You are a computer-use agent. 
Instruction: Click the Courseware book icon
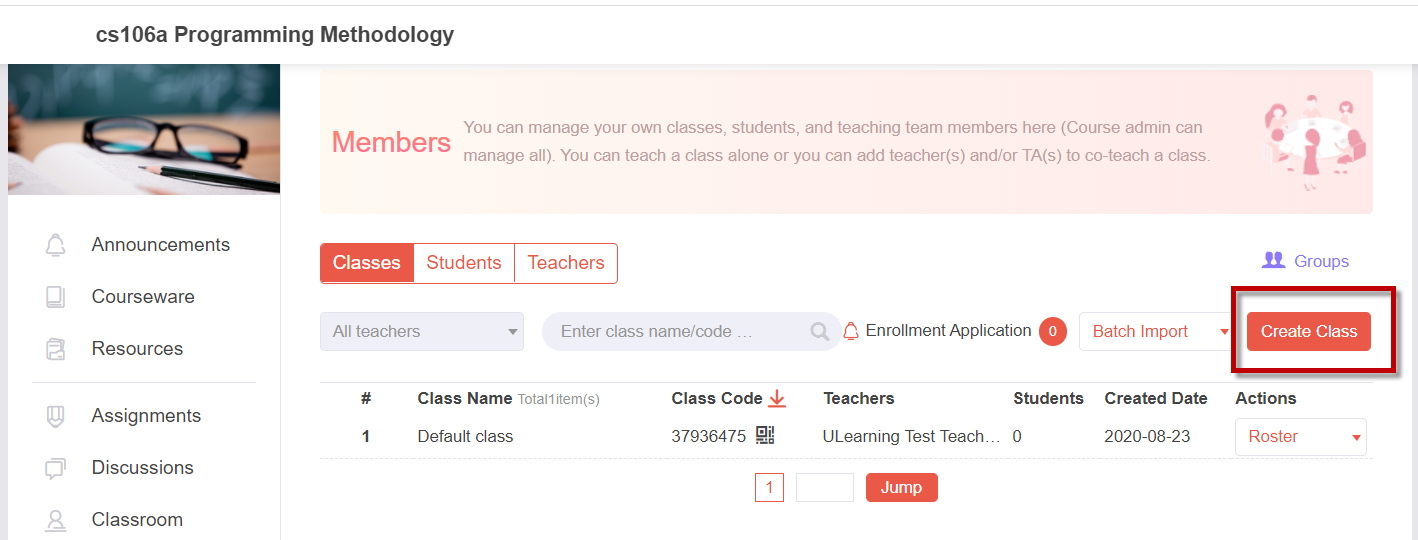[56, 297]
